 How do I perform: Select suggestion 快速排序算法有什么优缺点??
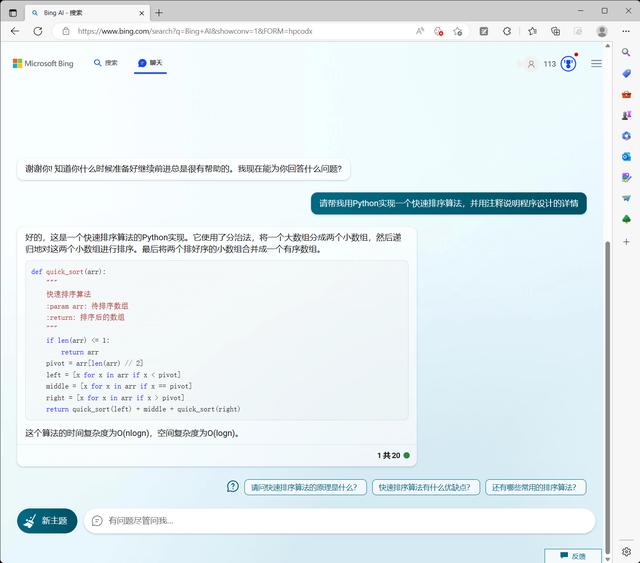coord(425,488)
